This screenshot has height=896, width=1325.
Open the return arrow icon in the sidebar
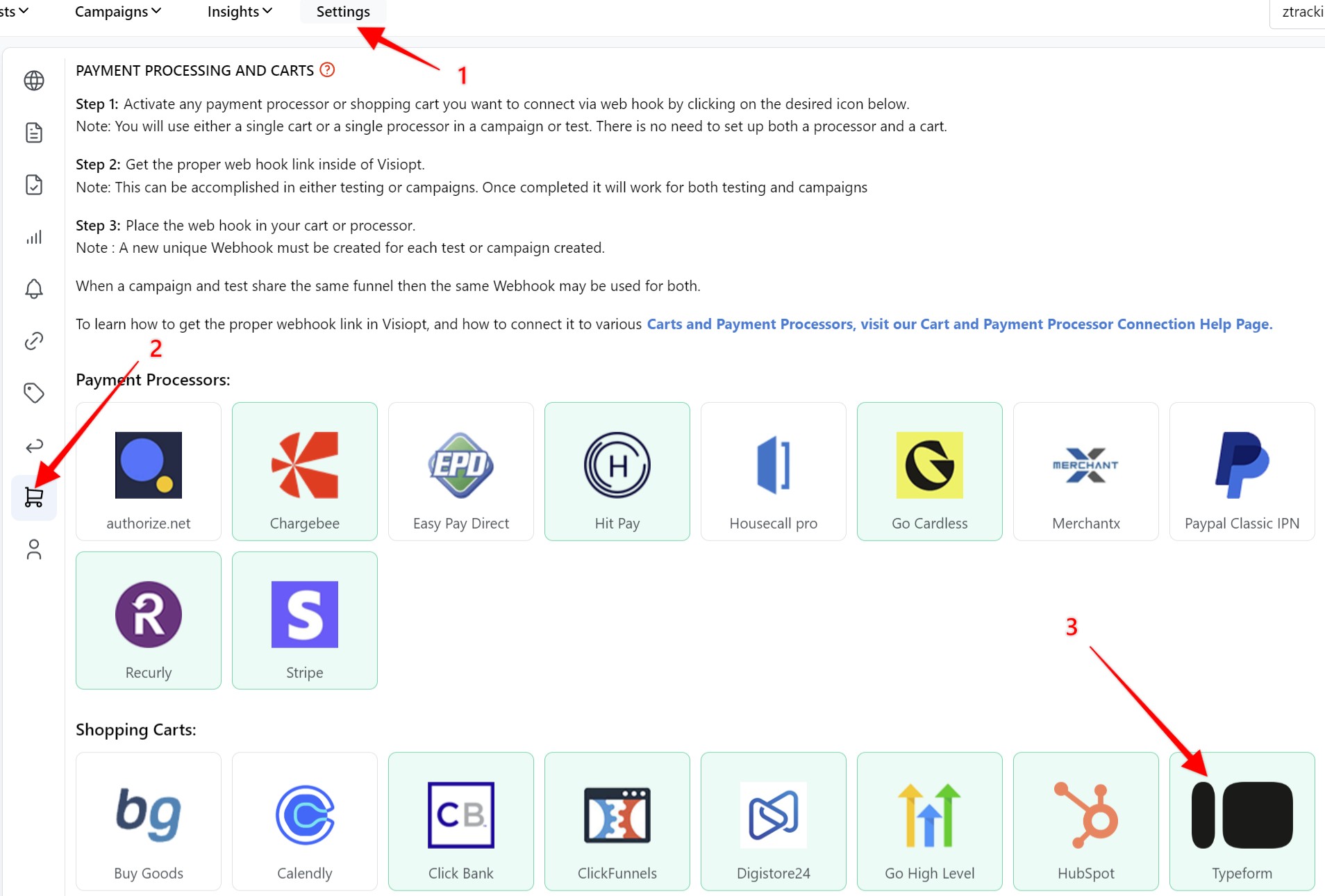(x=34, y=445)
